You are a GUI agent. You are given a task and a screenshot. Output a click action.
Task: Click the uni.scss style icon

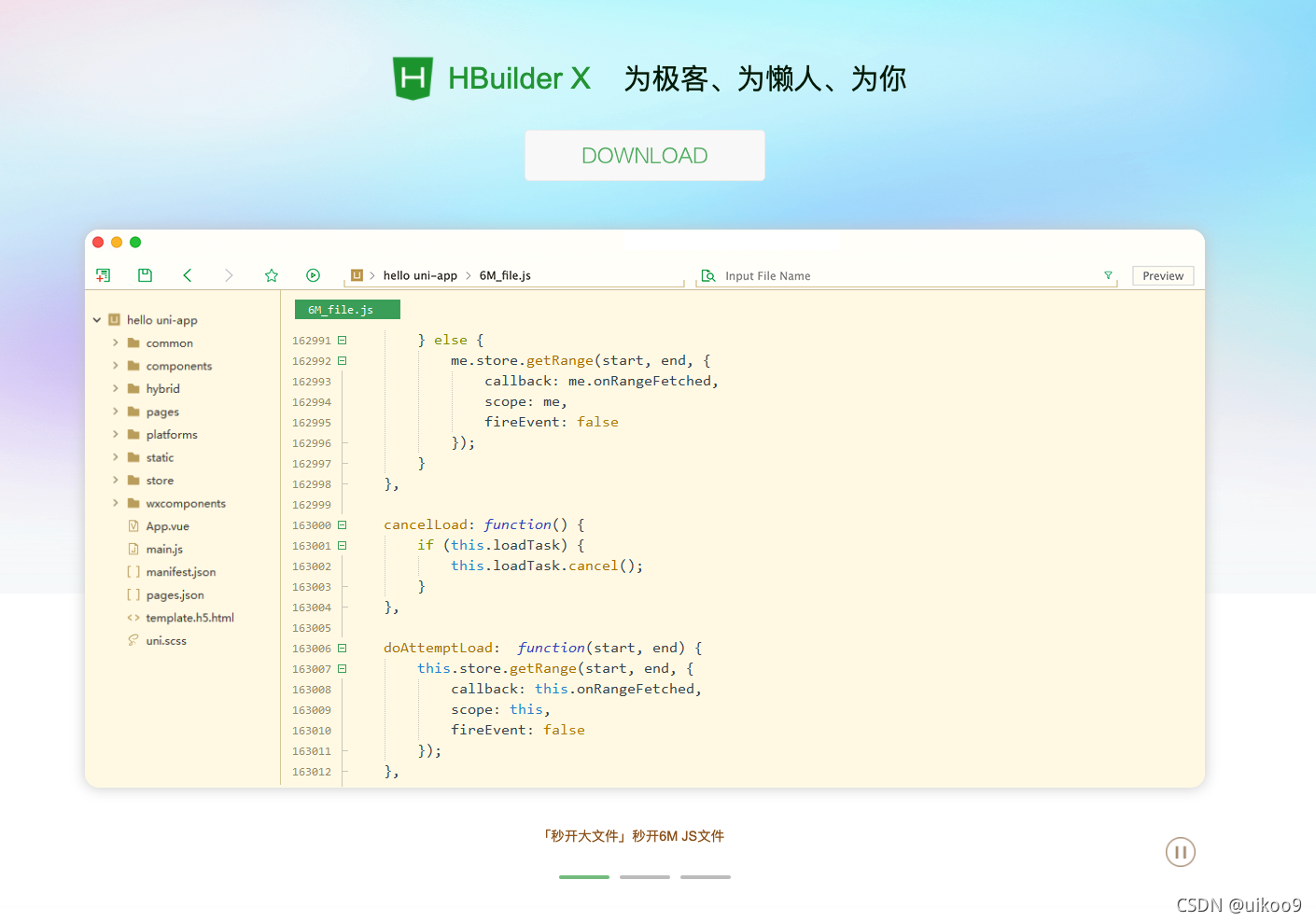133,640
